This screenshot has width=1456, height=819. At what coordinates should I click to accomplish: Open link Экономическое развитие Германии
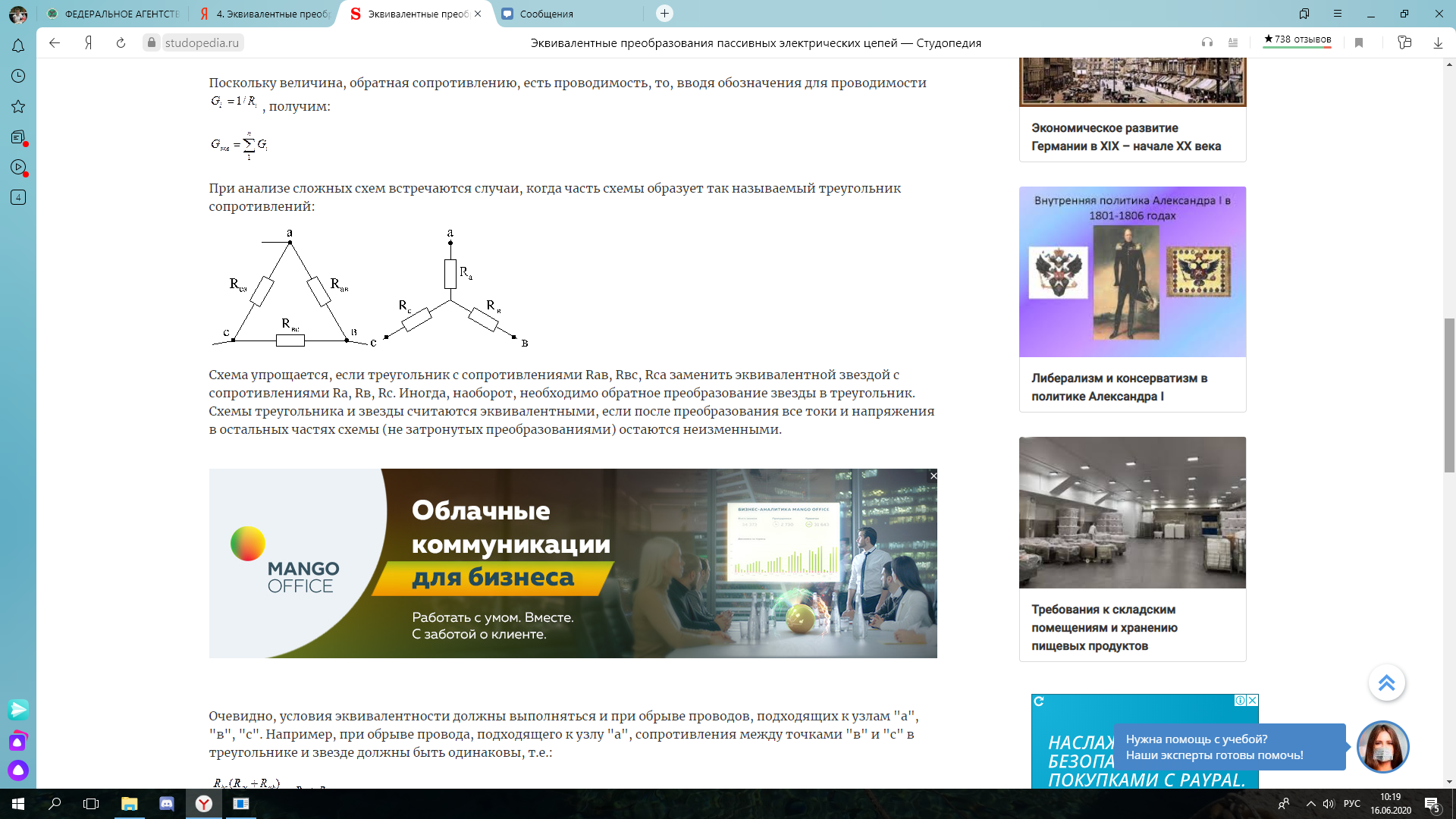1126,137
